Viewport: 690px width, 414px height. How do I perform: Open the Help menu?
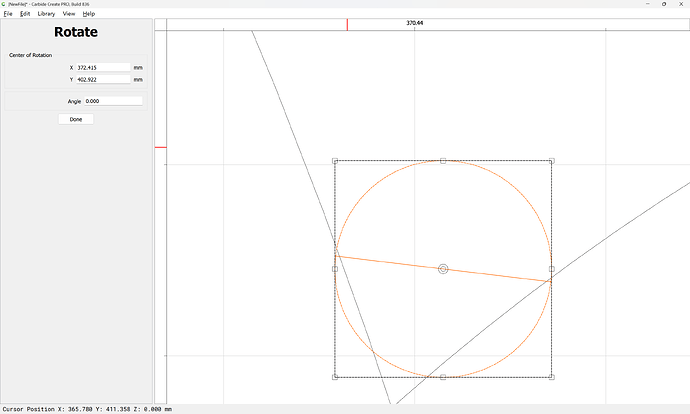coord(89,14)
